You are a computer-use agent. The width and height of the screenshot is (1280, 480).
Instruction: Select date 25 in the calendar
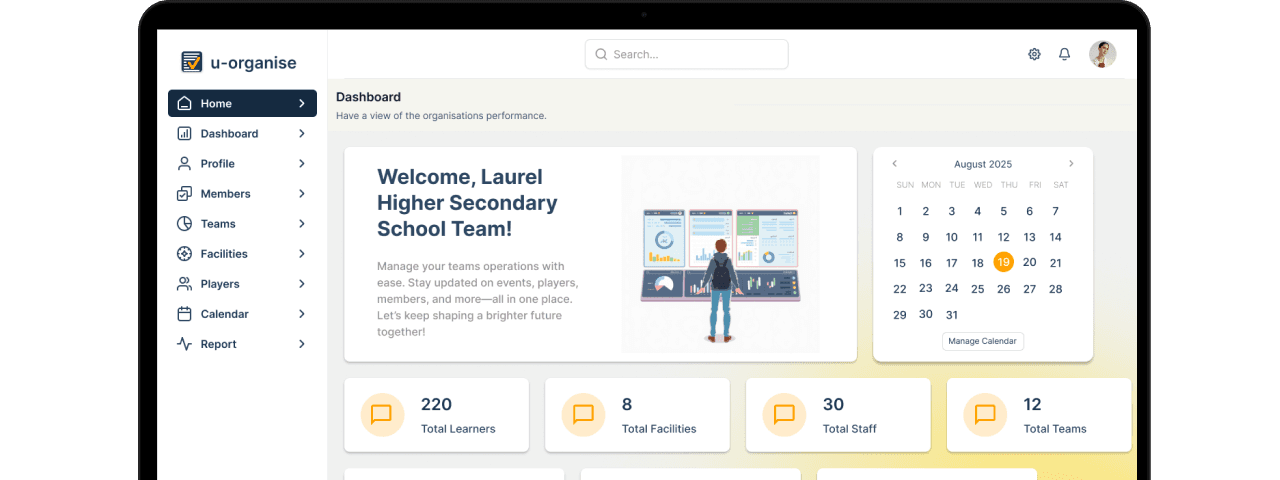pyautogui.click(x=977, y=288)
